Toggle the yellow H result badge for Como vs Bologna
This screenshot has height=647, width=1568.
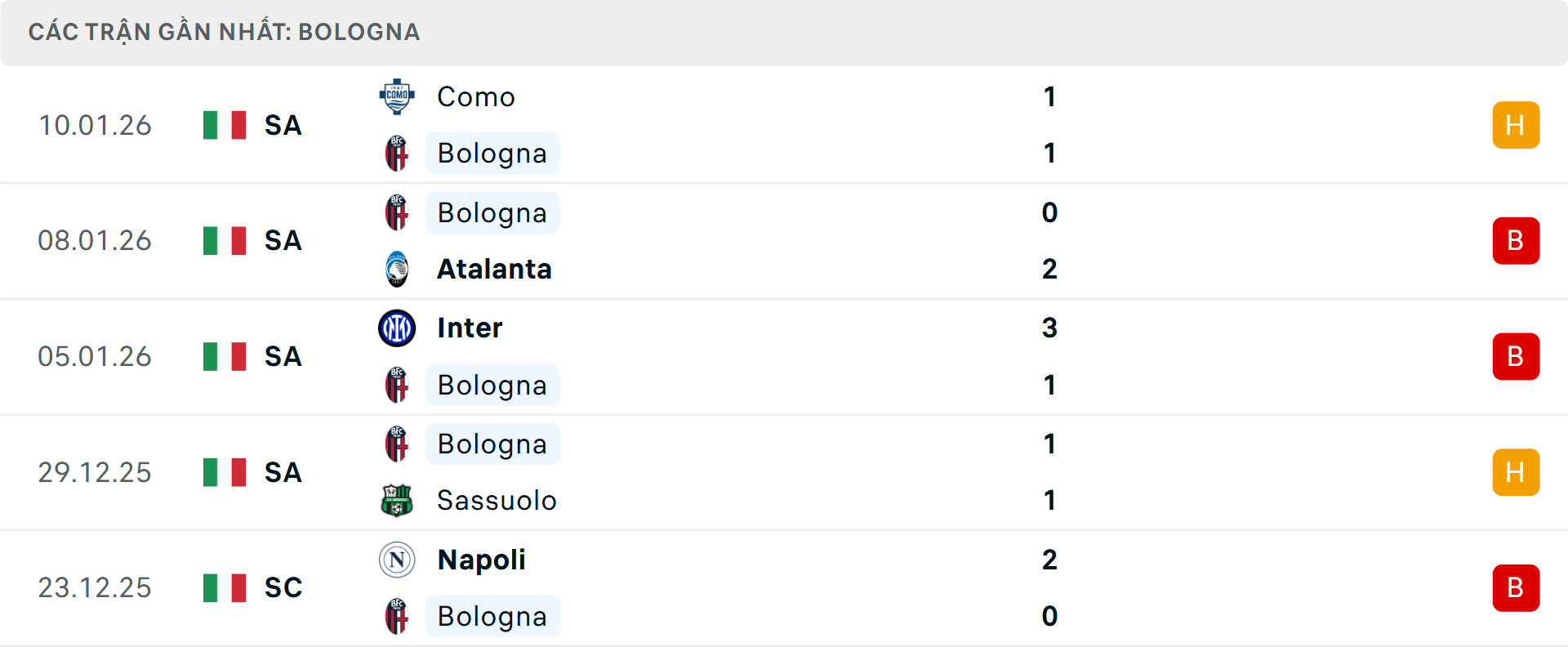1517,125
